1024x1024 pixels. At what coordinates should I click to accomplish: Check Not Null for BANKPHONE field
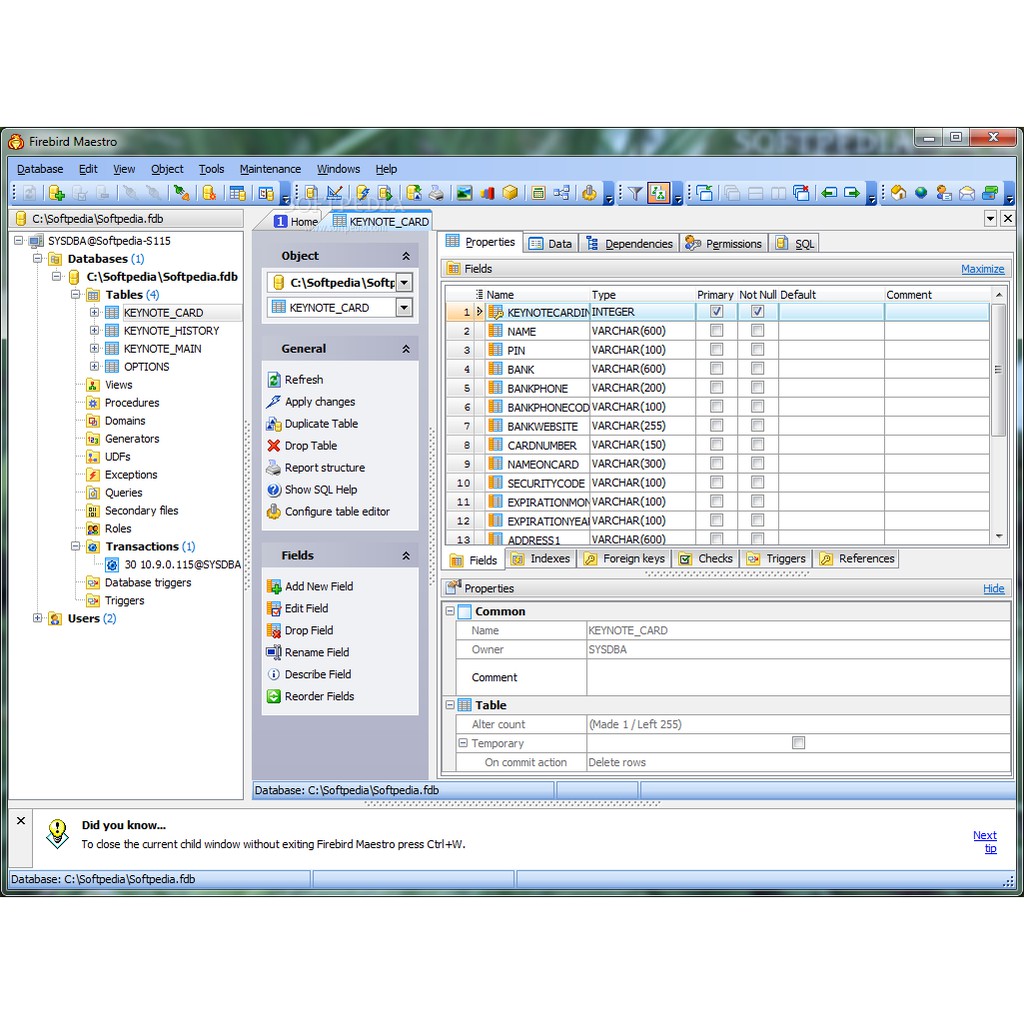(x=758, y=388)
